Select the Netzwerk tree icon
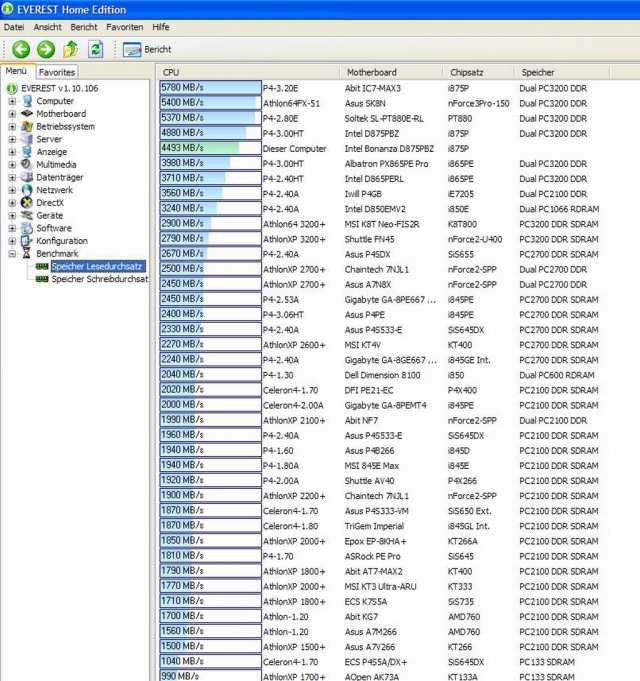Viewport: 640px width, 681px height. tap(27, 190)
